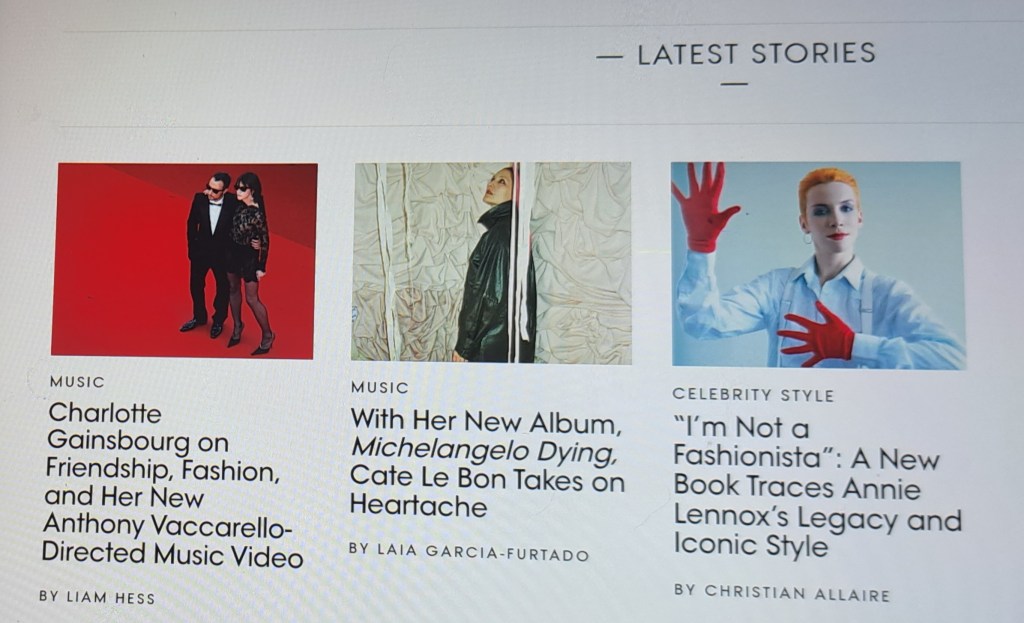This screenshot has height=623, width=1024.
Task: Open the "I'm Not a Fashionista" headline
Action: click(x=818, y=487)
